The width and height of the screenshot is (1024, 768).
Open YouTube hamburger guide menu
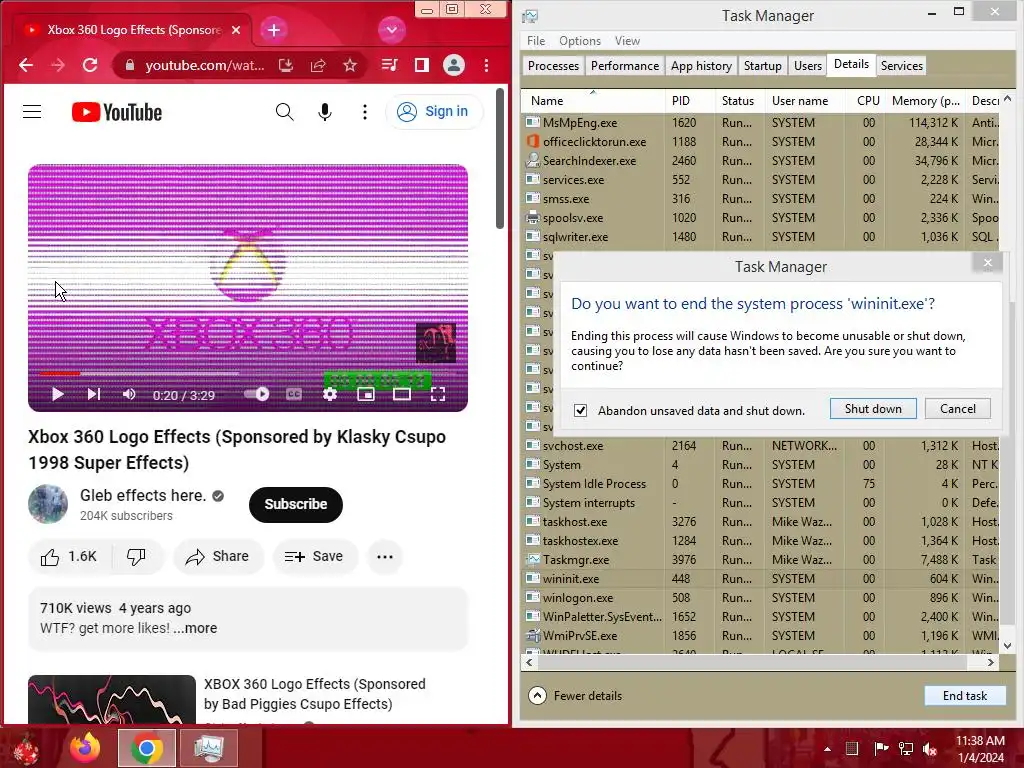32,112
